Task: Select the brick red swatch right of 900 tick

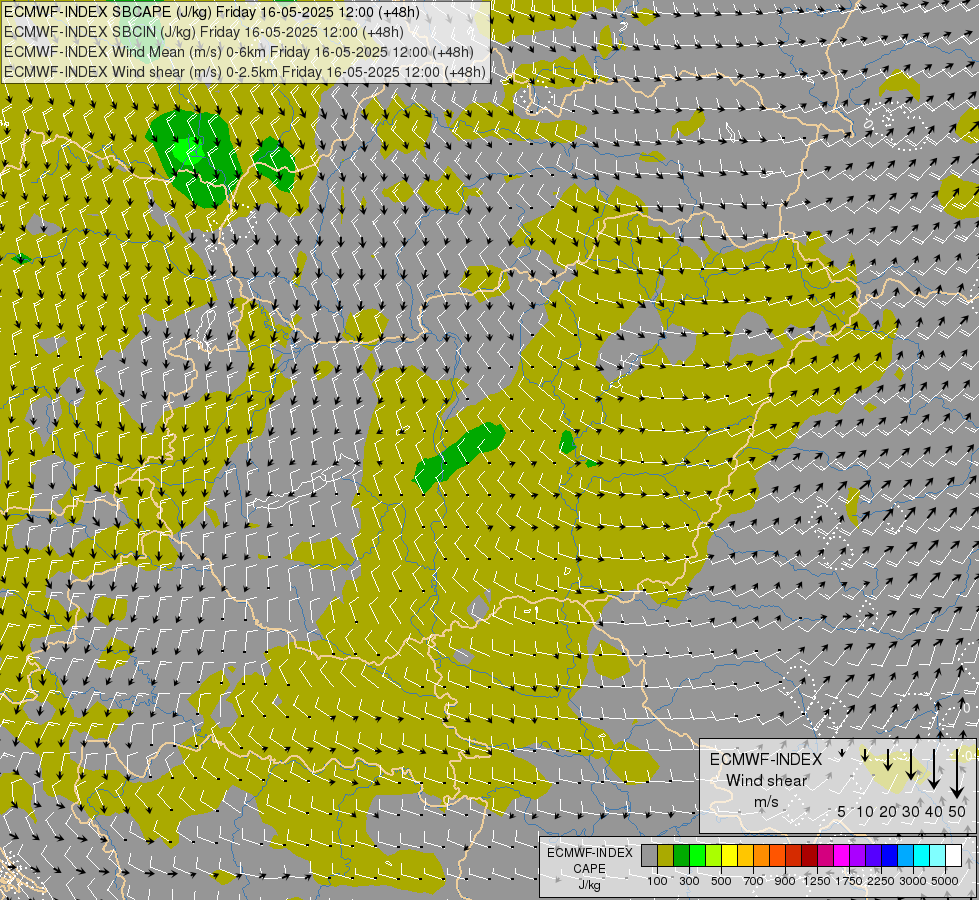Action: (x=794, y=856)
